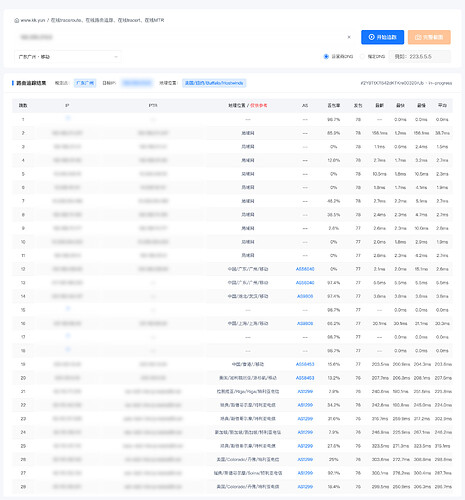Click the 广东广州 probe tag

click(x=85, y=83)
